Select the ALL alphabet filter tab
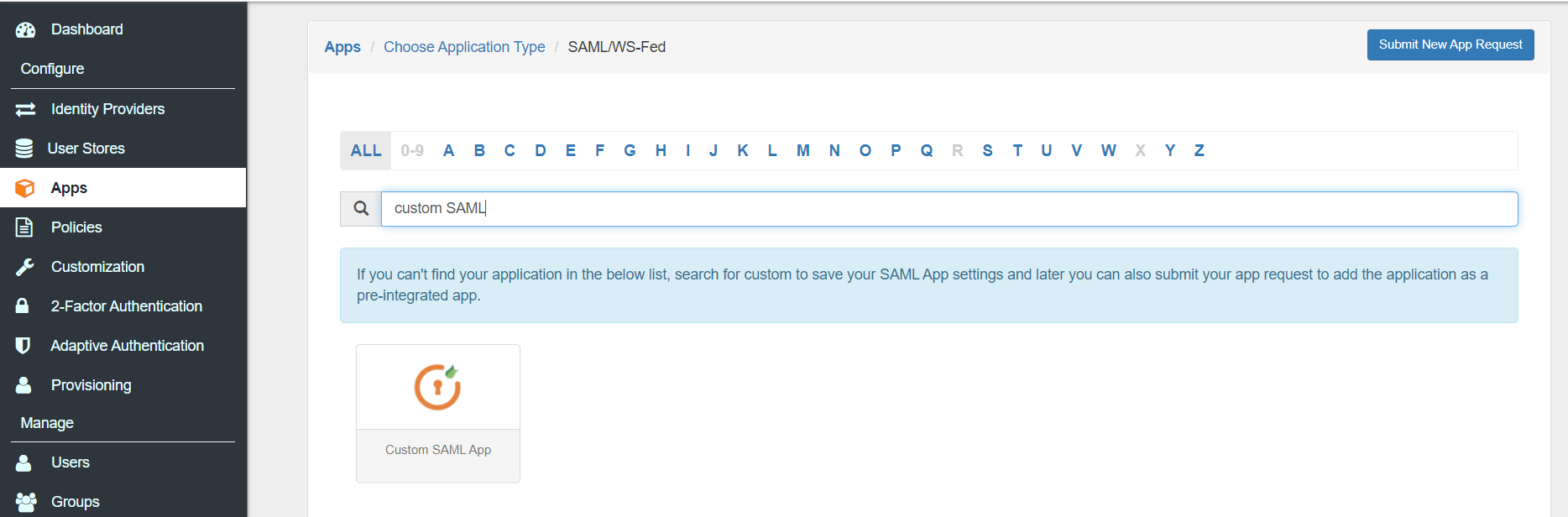 tap(366, 151)
